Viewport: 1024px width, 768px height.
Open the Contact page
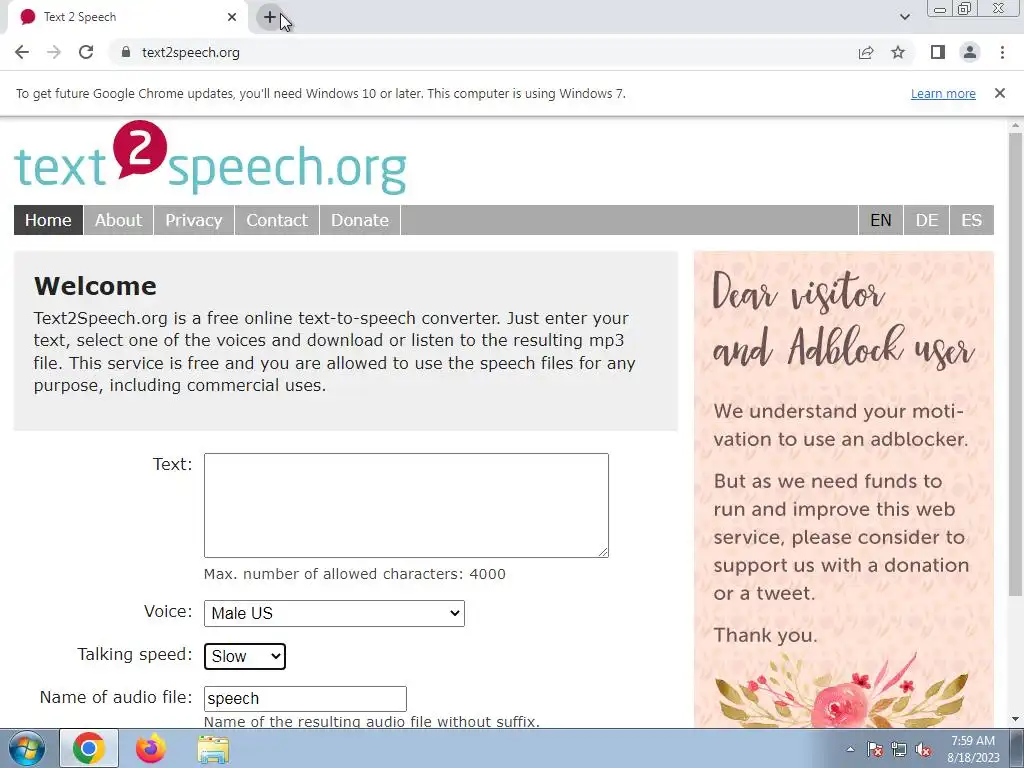(277, 220)
